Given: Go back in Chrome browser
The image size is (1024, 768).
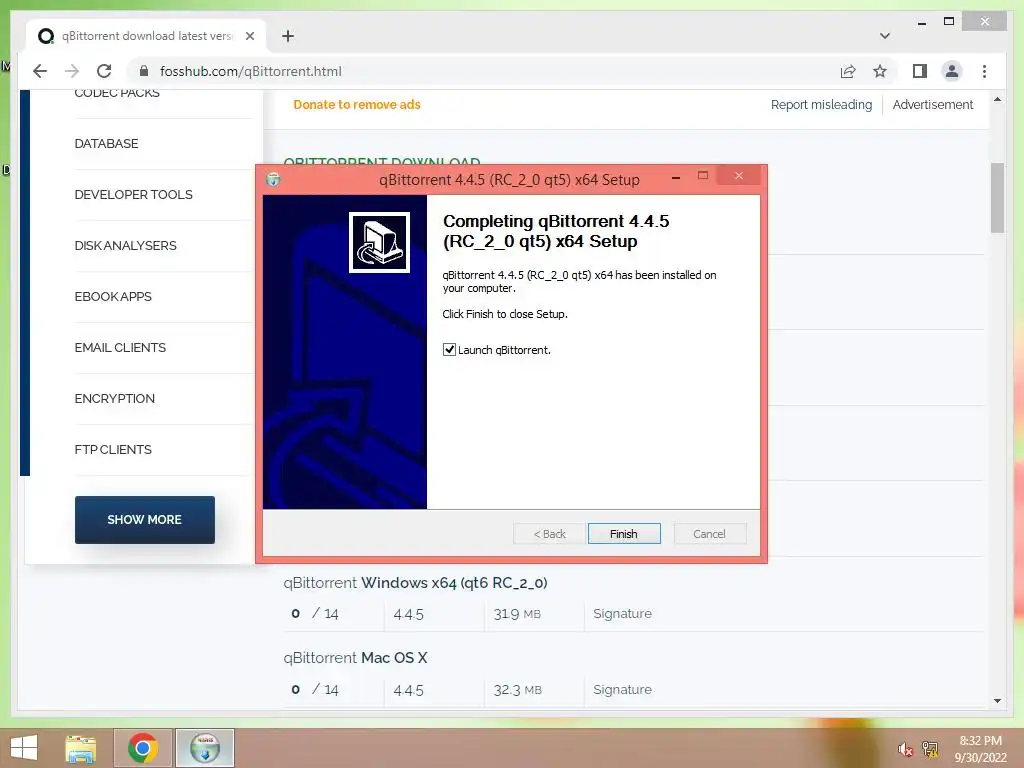Looking at the screenshot, I should tap(40, 71).
